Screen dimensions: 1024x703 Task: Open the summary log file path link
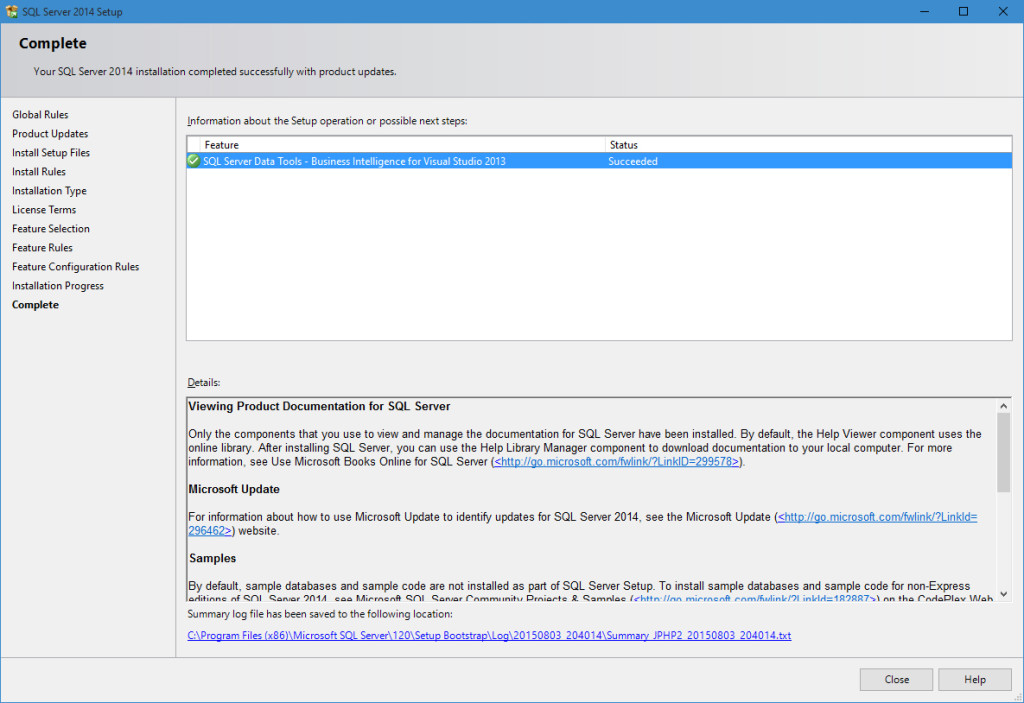(x=489, y=635)
